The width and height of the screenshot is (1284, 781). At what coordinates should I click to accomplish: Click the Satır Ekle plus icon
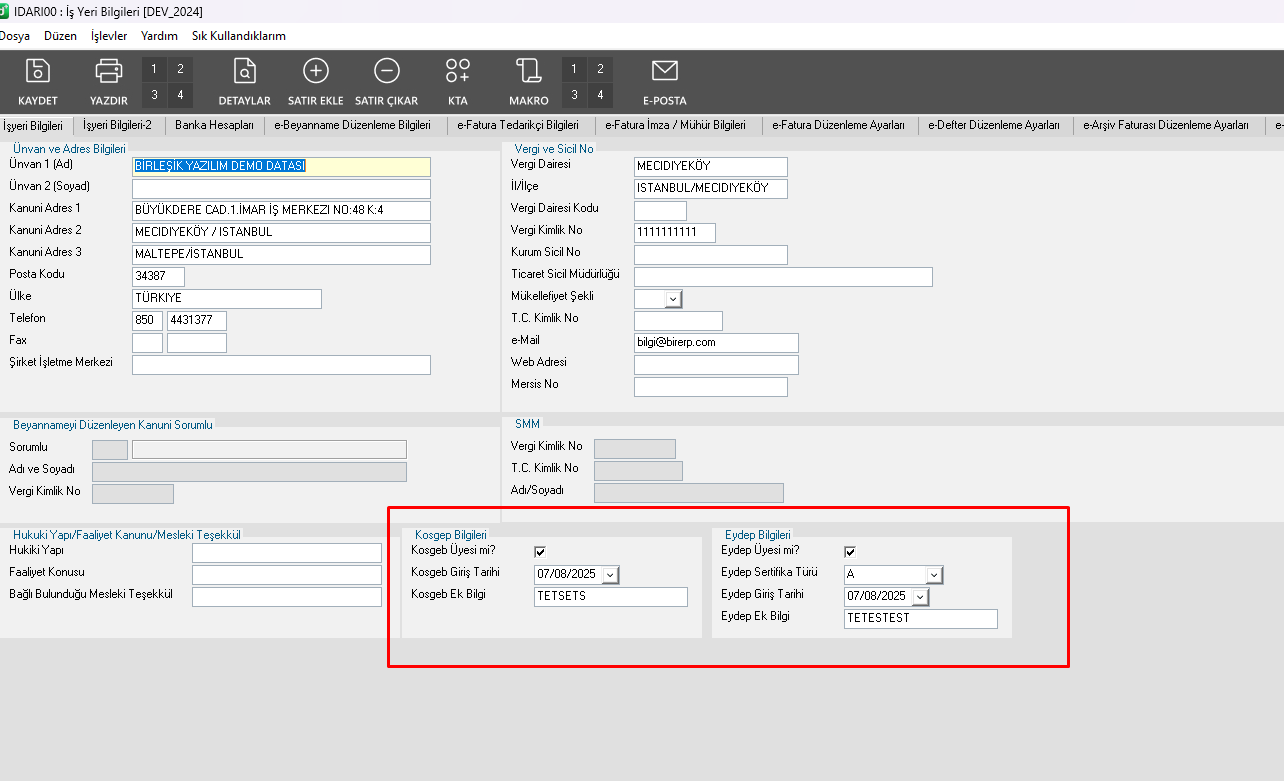tap(316, 73)
